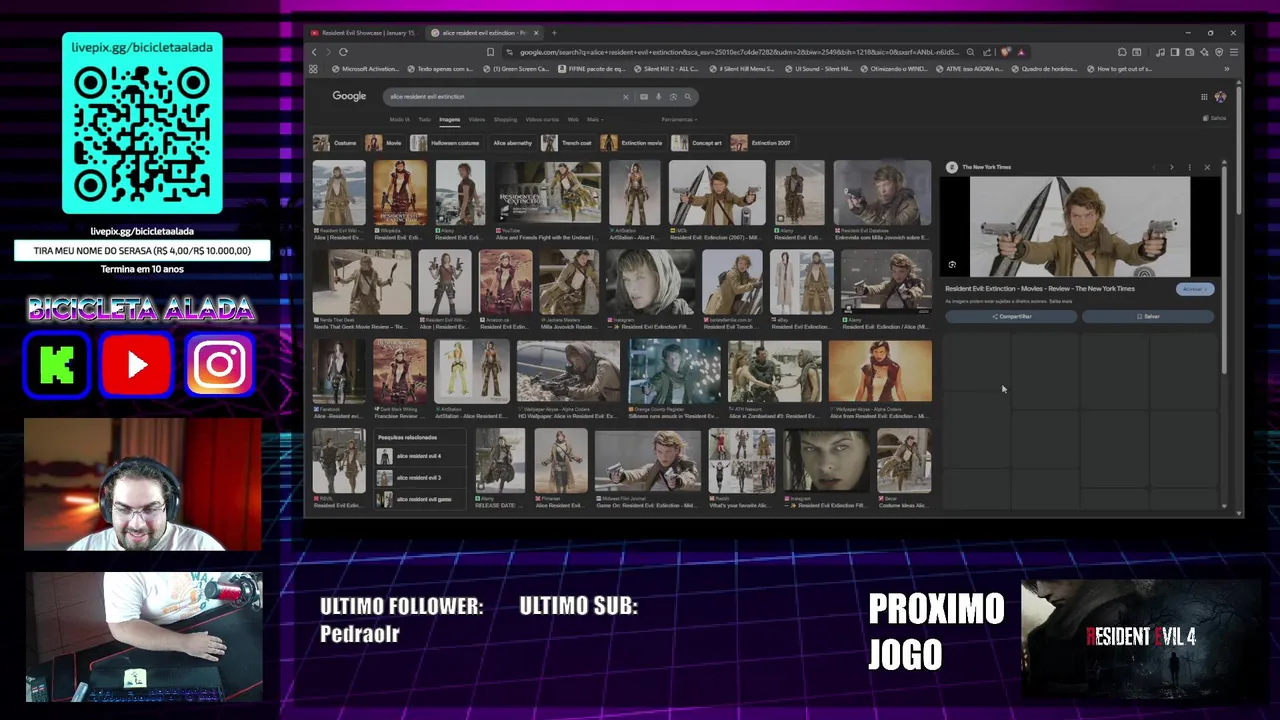Filter images by Concept art chip
The image size is (1280, 720).
pyautogui.click(x=697, y=143)
